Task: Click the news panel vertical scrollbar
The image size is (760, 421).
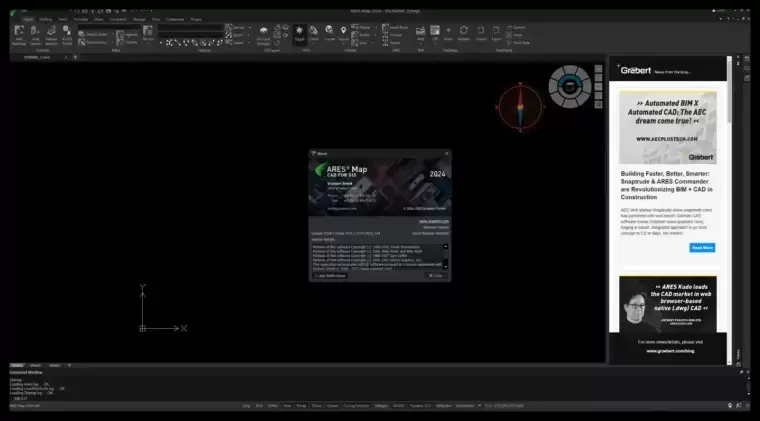Action: coord(729,210)
